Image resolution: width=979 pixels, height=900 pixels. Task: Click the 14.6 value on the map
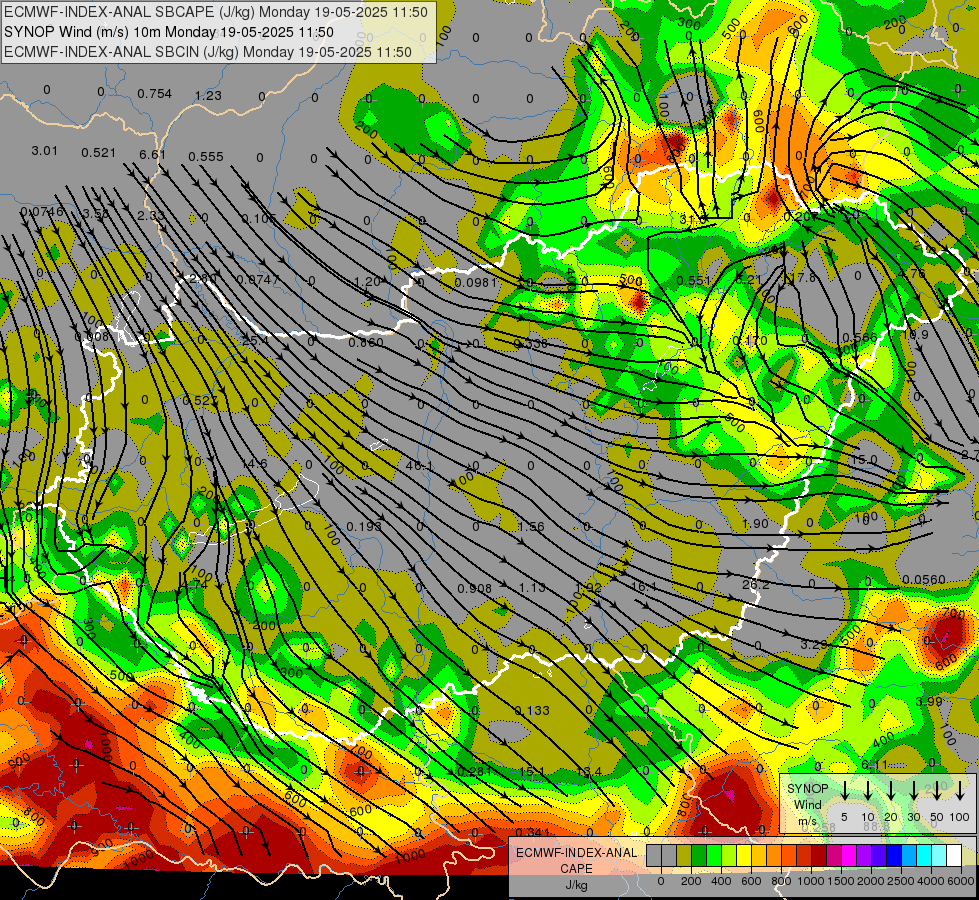pos(254,464)
